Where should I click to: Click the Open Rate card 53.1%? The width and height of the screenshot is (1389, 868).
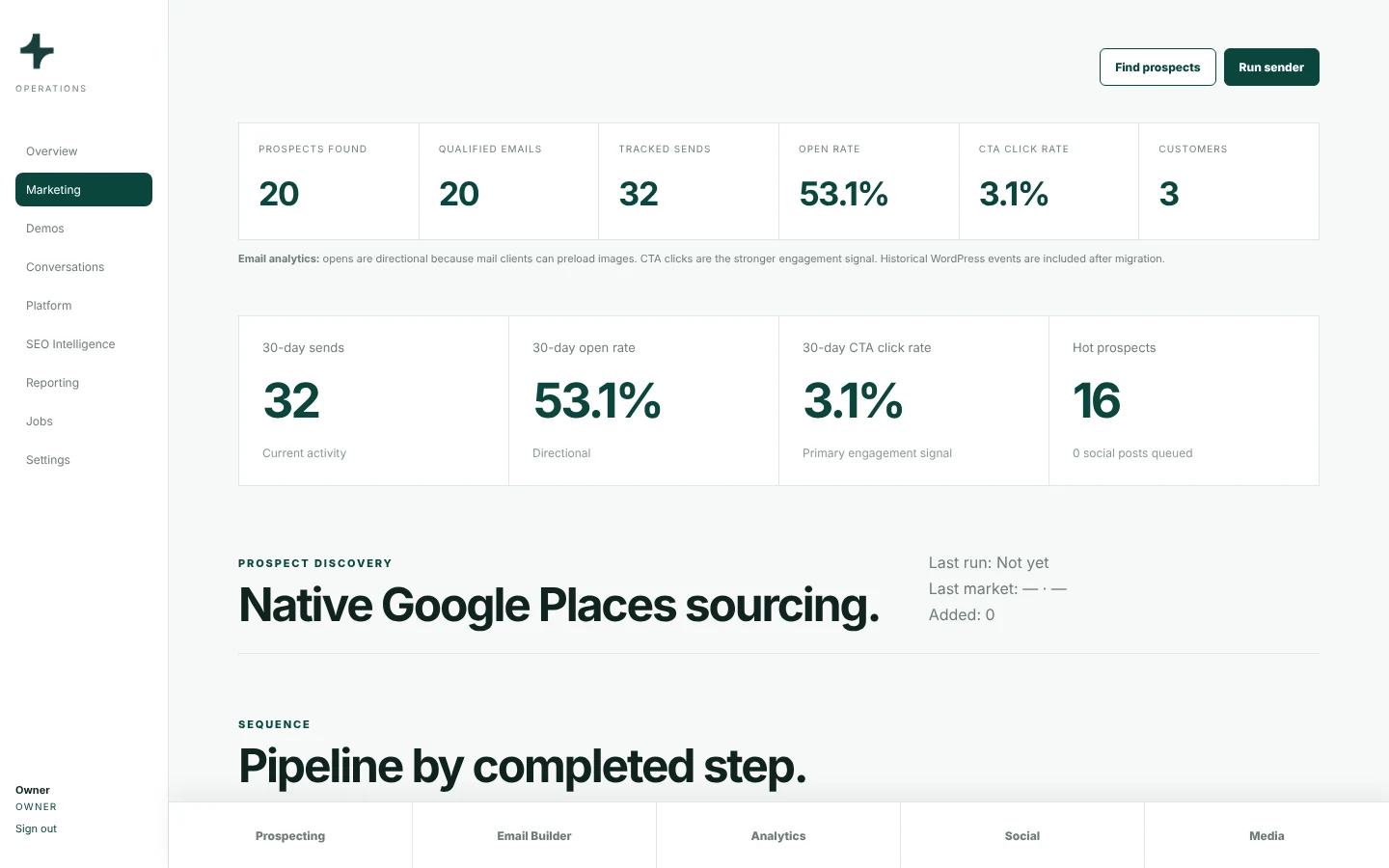pos(843,194)
